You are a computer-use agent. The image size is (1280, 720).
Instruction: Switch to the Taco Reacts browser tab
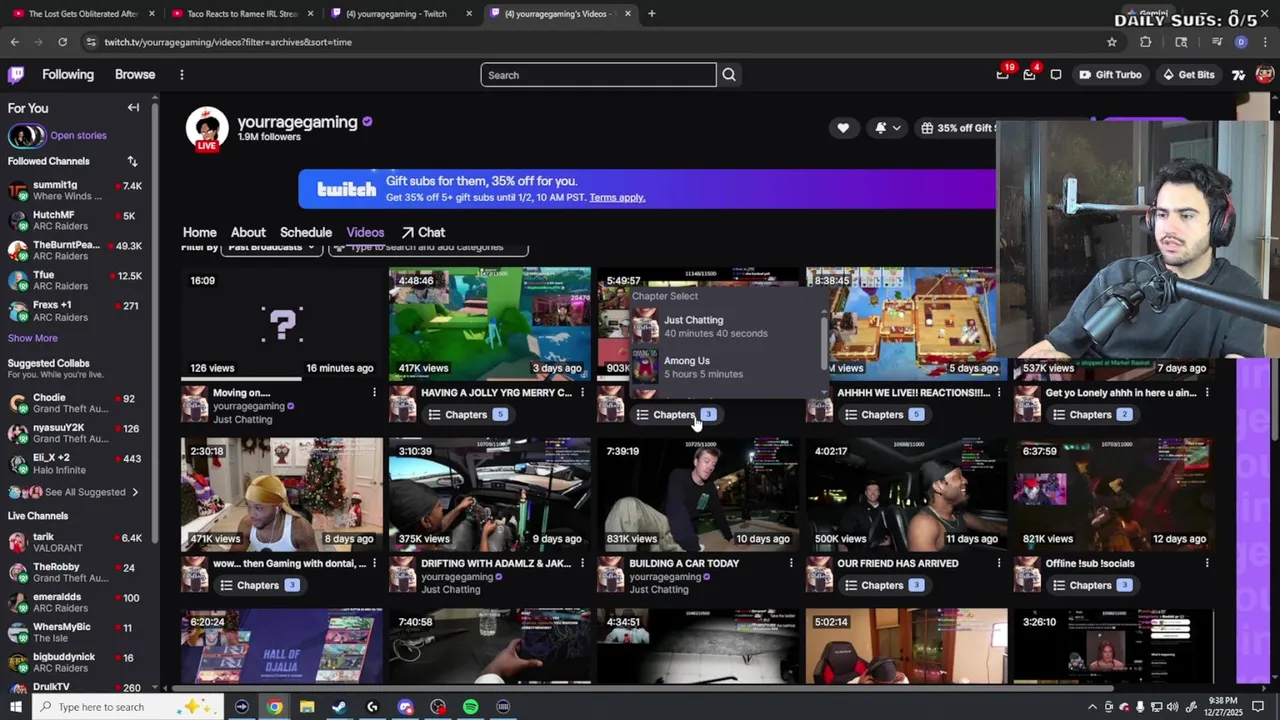pyautogui.click(x=240, y=14)
